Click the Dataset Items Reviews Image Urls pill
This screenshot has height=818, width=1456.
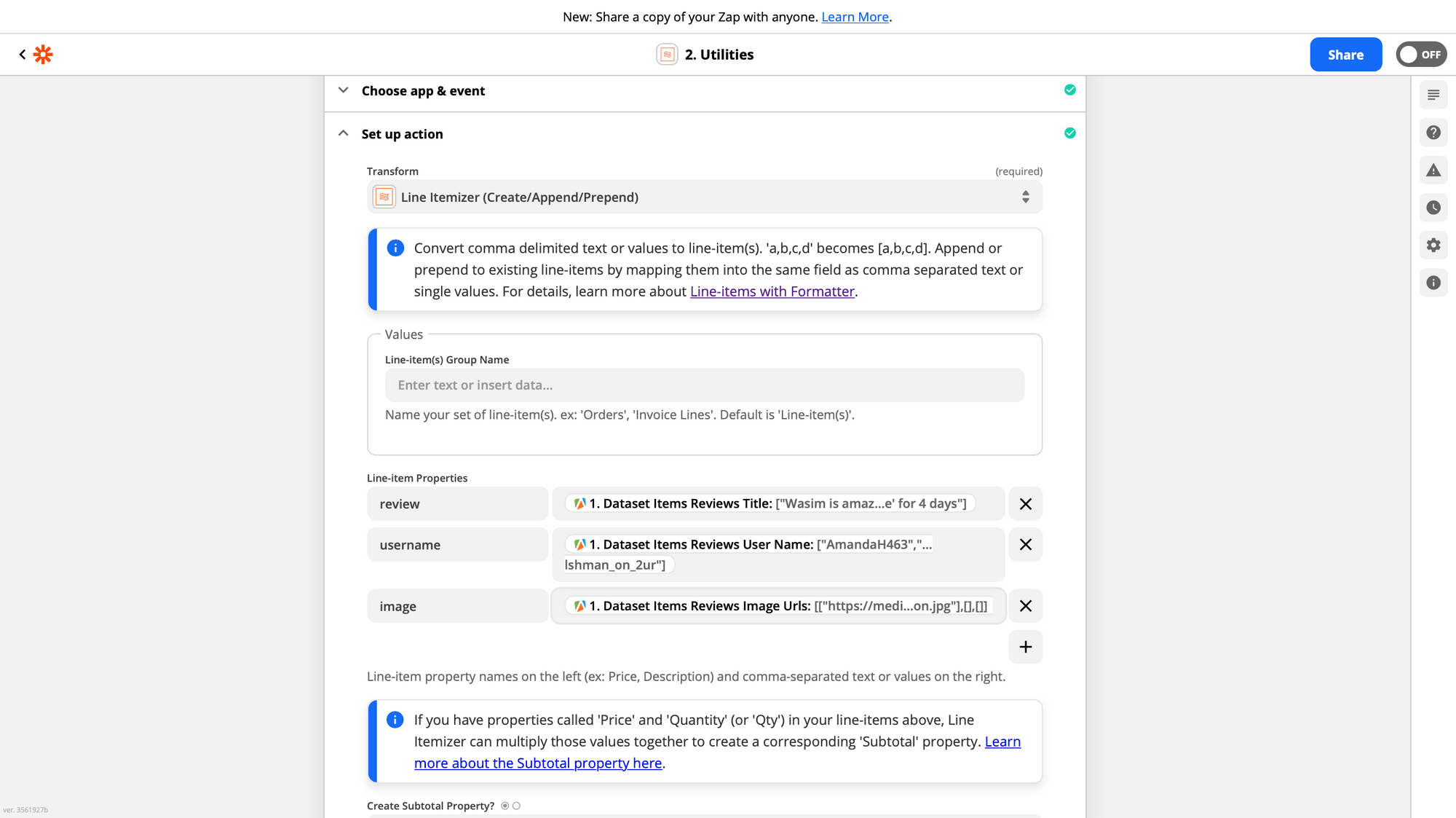(780, 606)
